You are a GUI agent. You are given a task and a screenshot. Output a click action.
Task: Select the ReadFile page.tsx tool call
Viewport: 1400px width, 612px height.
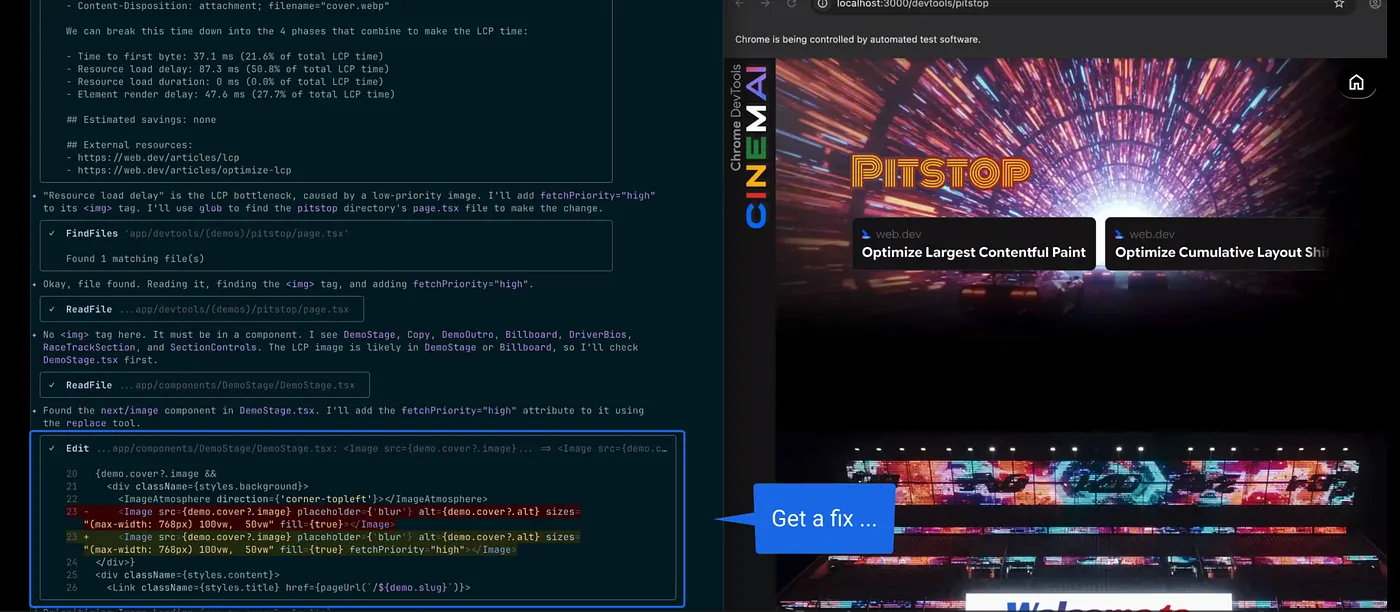coord(202,309)
